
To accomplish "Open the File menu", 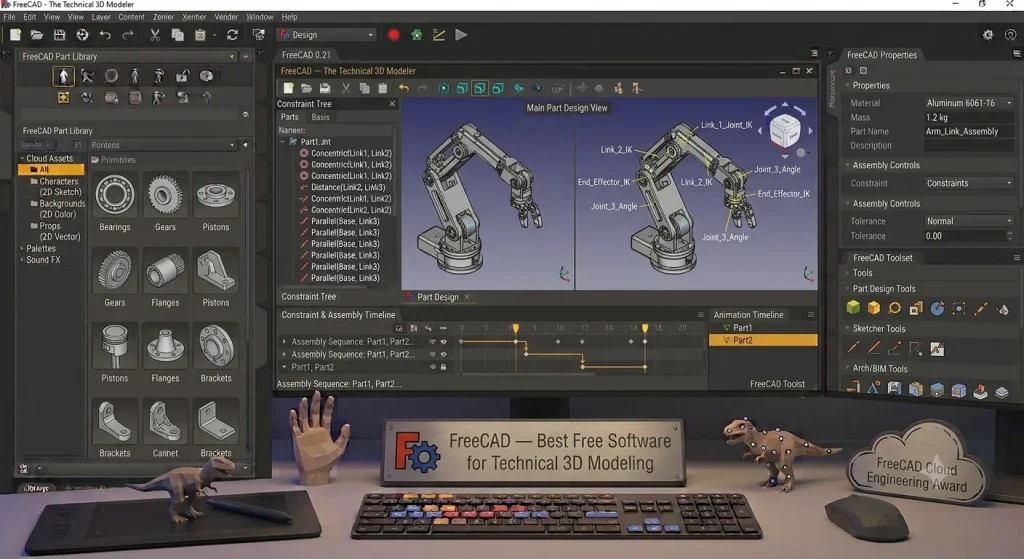I will [9, 17].
